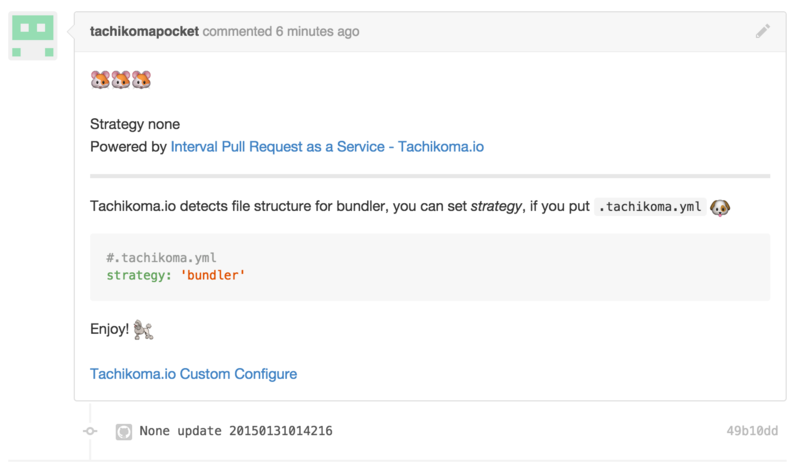Click the last hamster emoji
800x471 pixels.
tap(141, 80)
